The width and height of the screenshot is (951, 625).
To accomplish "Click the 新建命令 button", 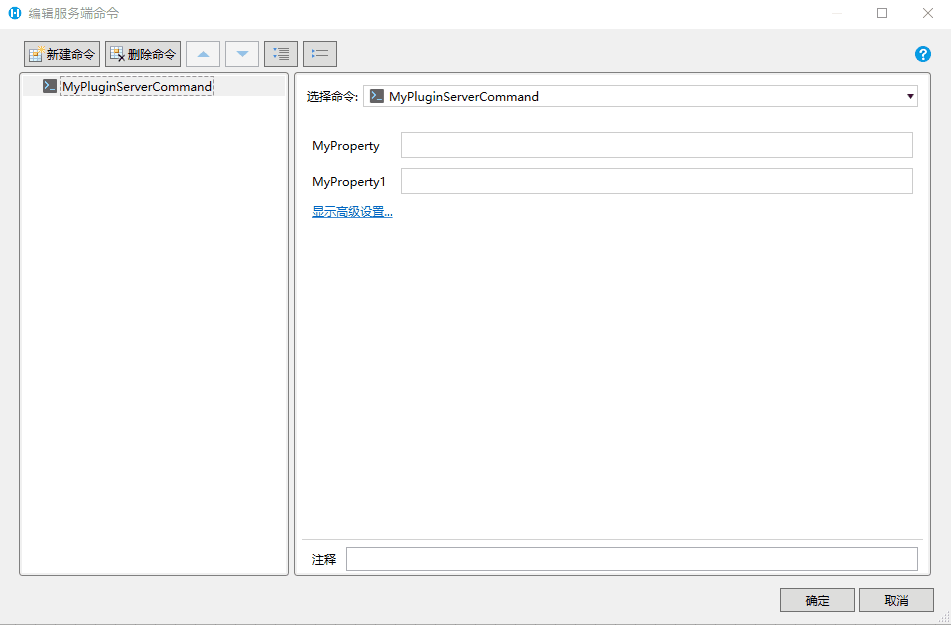I will click(x=62, y=54).
